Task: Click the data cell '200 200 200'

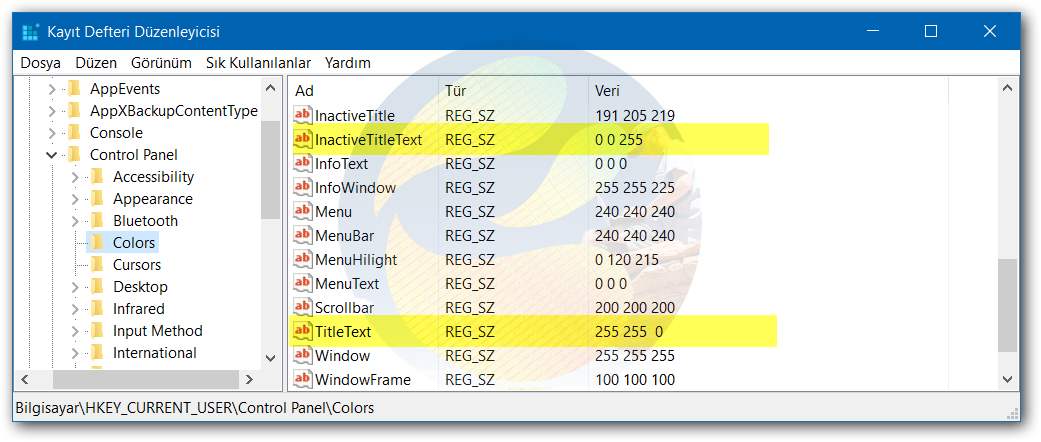Action: point(635,308)
